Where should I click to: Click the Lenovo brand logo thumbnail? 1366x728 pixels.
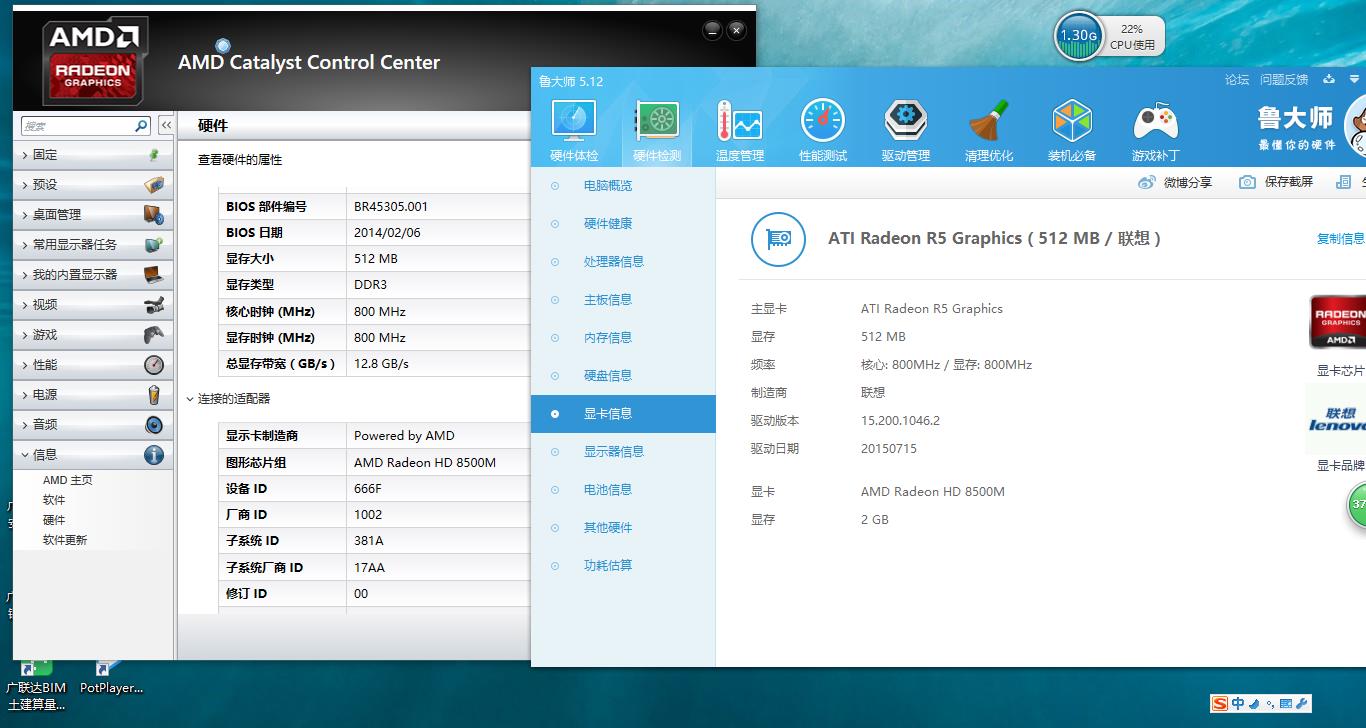tap(1338, 419)
